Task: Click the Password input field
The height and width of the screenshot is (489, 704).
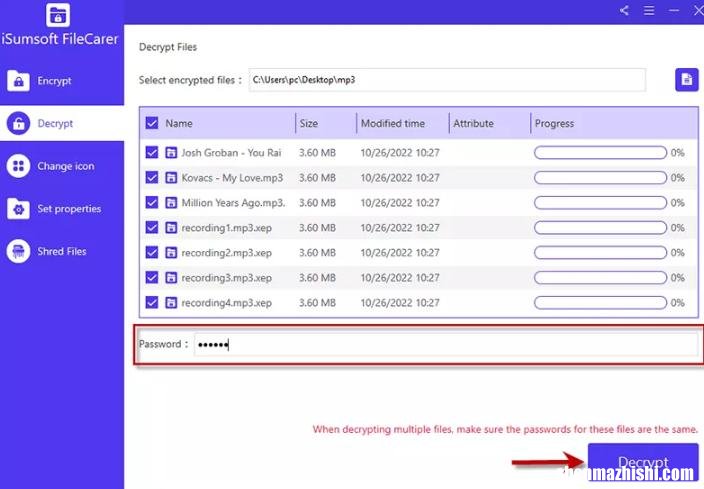Action: 446,344
